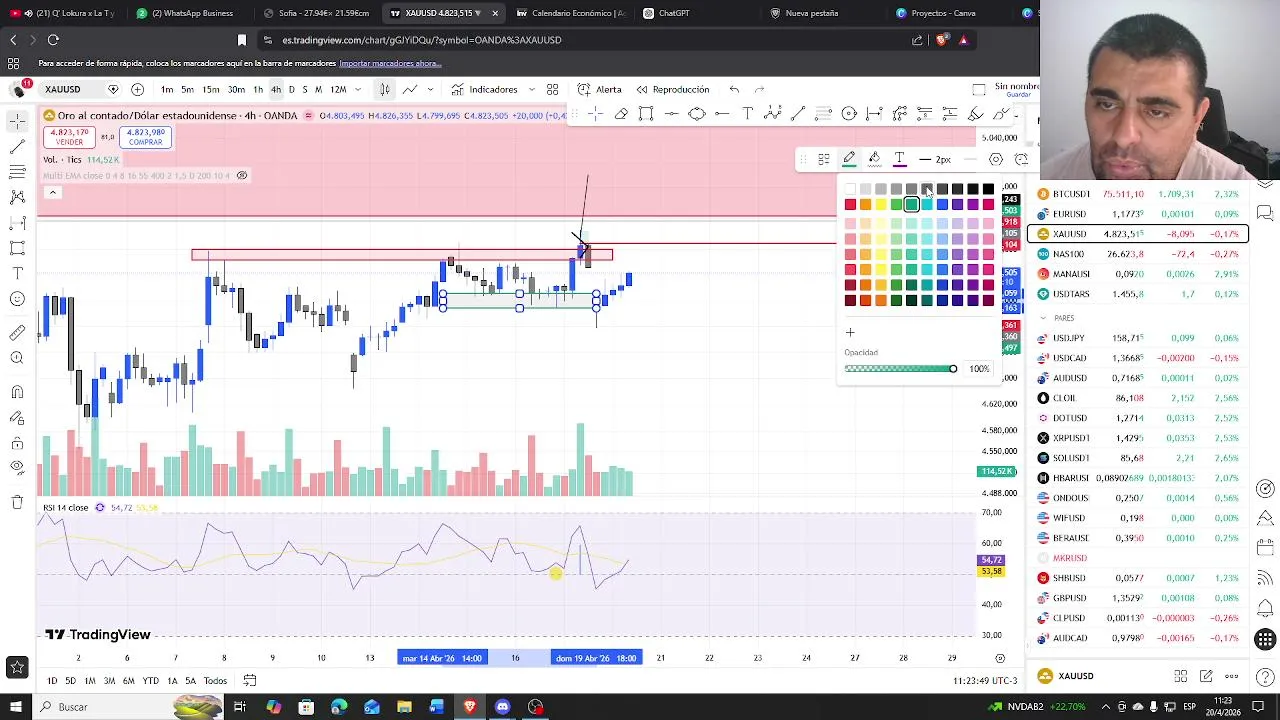Open the Indicadores indicators menu
Screen dimensions: 1280x720
point(485,89)
